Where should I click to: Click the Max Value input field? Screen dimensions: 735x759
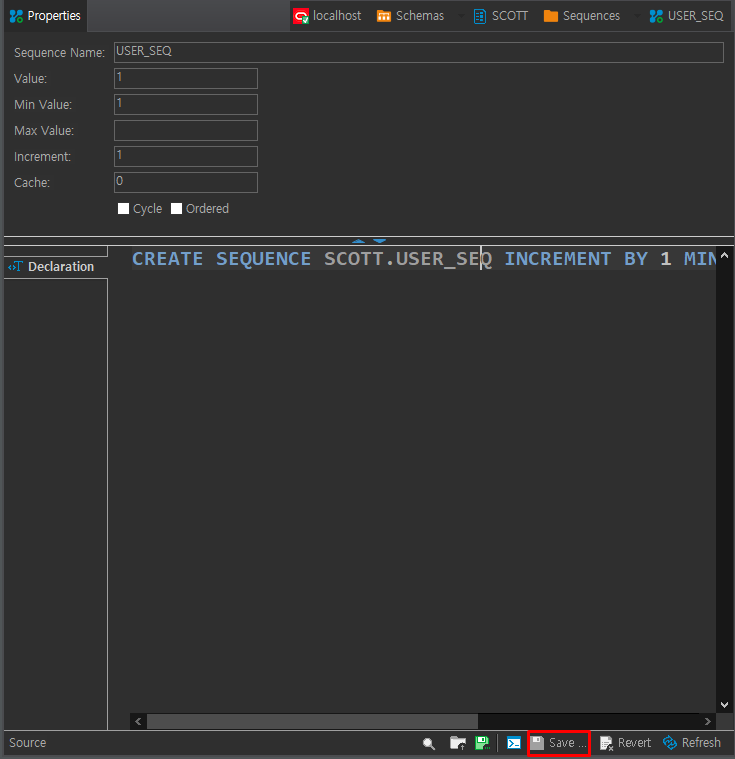coord(186,131)
